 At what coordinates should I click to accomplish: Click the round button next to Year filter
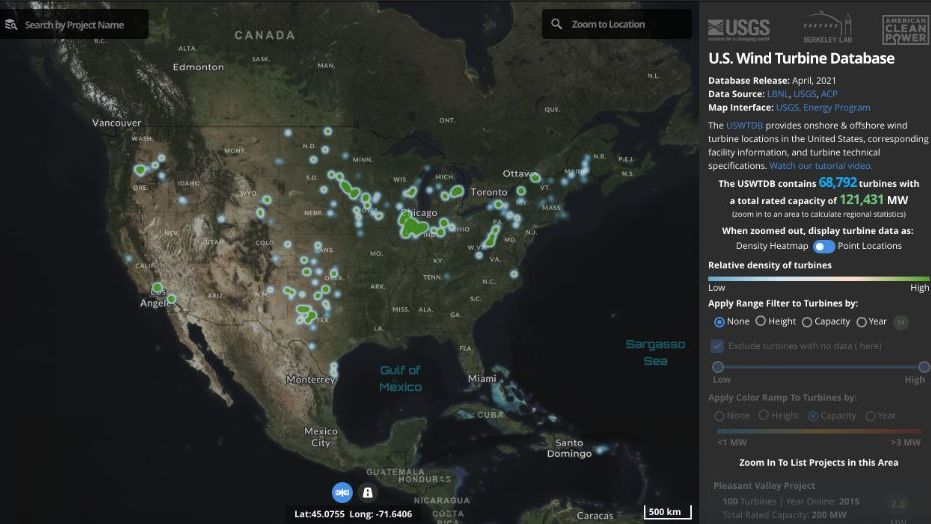coord(901,322)
